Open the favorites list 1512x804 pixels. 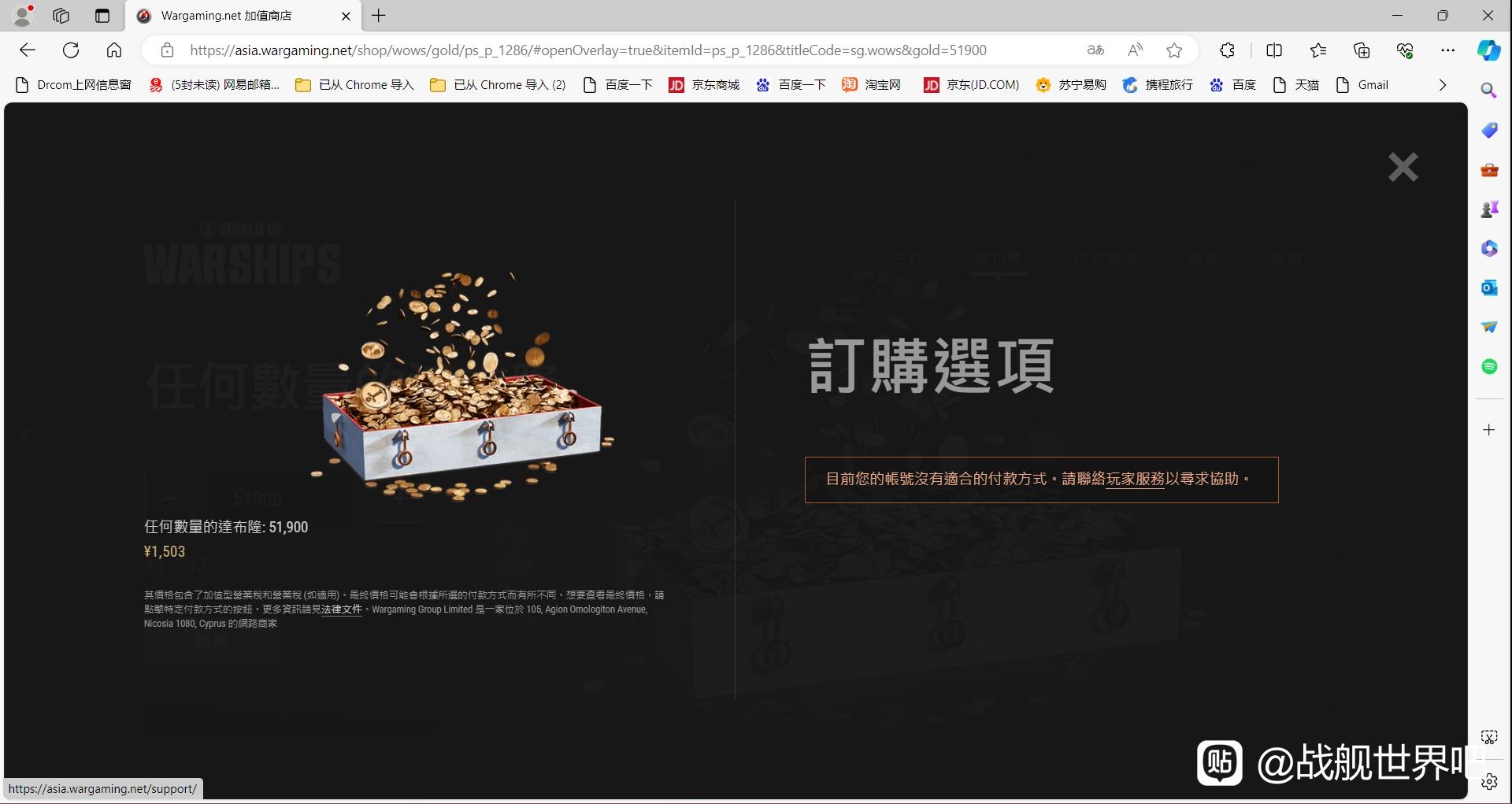(x=1318, y=50)
